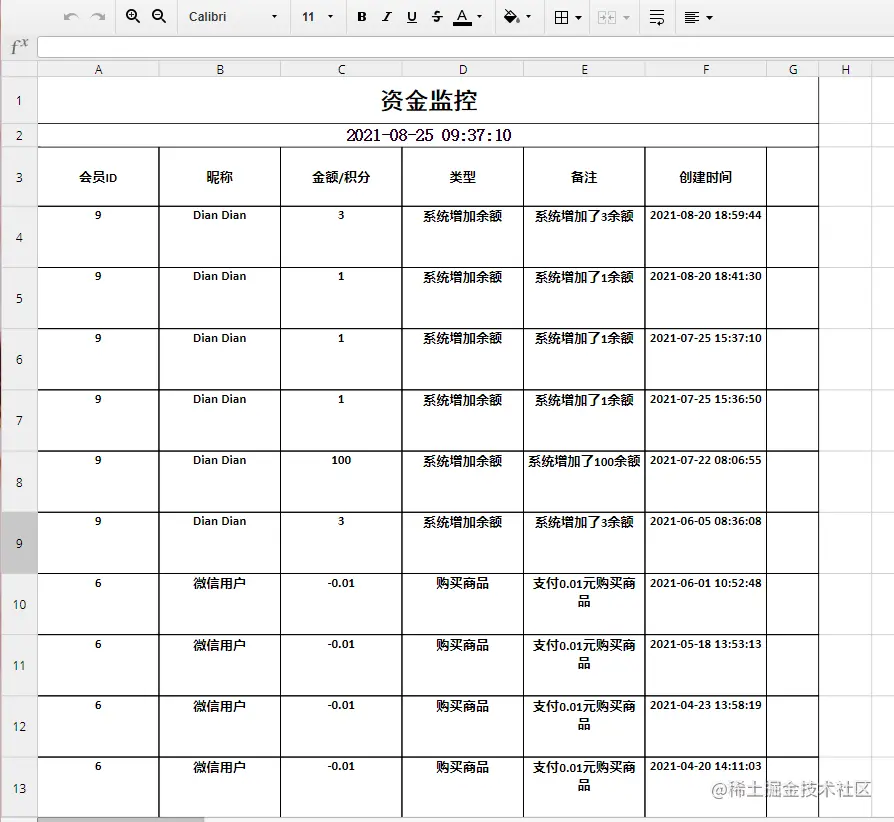Click the title cell 资金监控
This screenshot has width=894, height=822.
point(428,100)
